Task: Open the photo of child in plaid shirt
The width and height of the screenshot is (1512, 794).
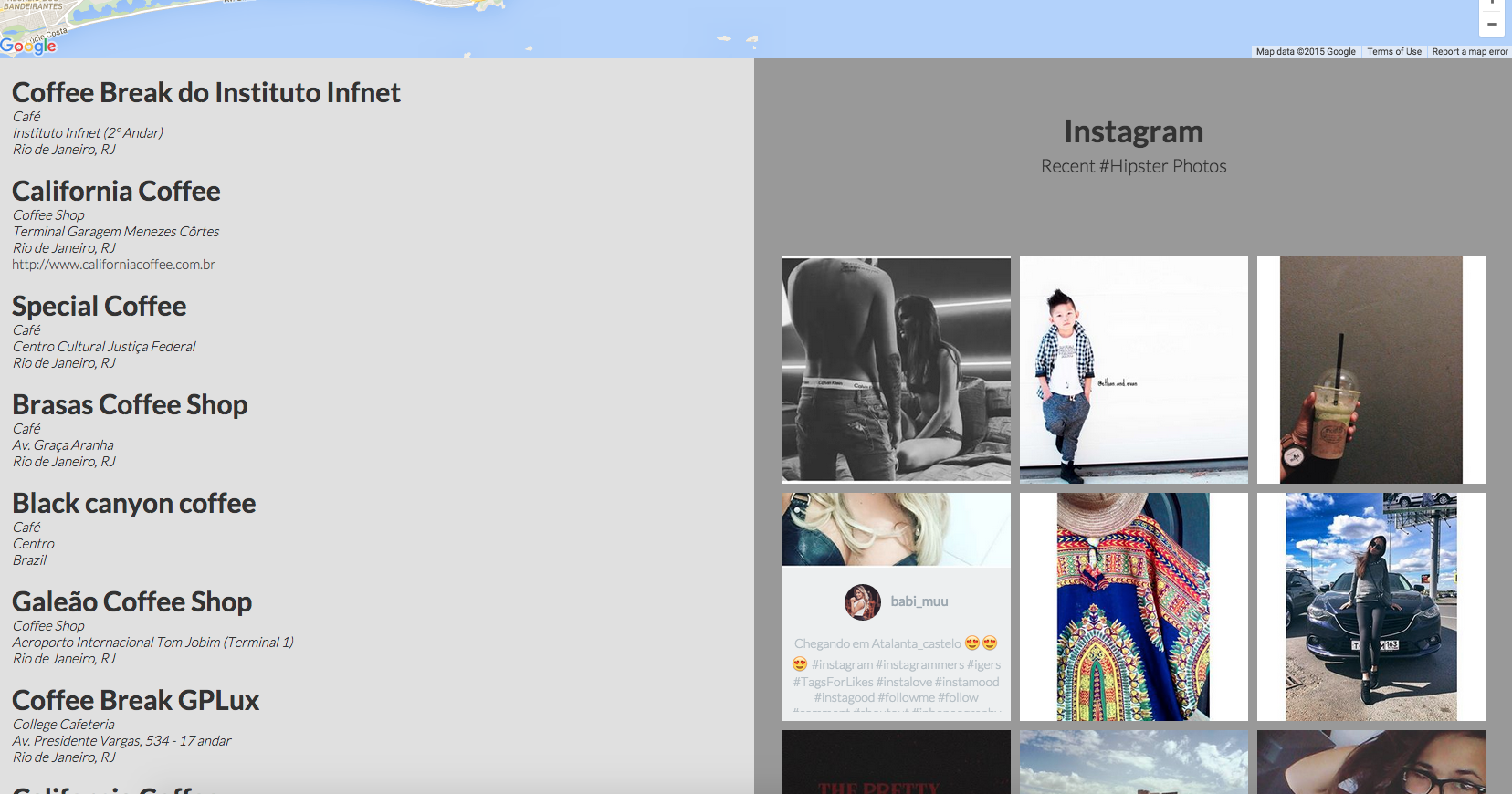Action: tap(1134, 370)
